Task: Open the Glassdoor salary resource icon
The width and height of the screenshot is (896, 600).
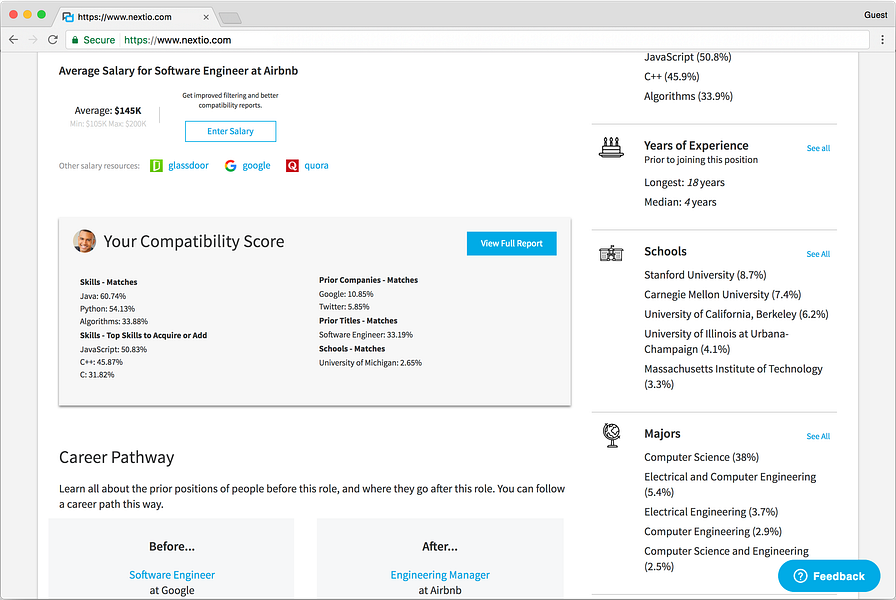Action: (156, 166)
